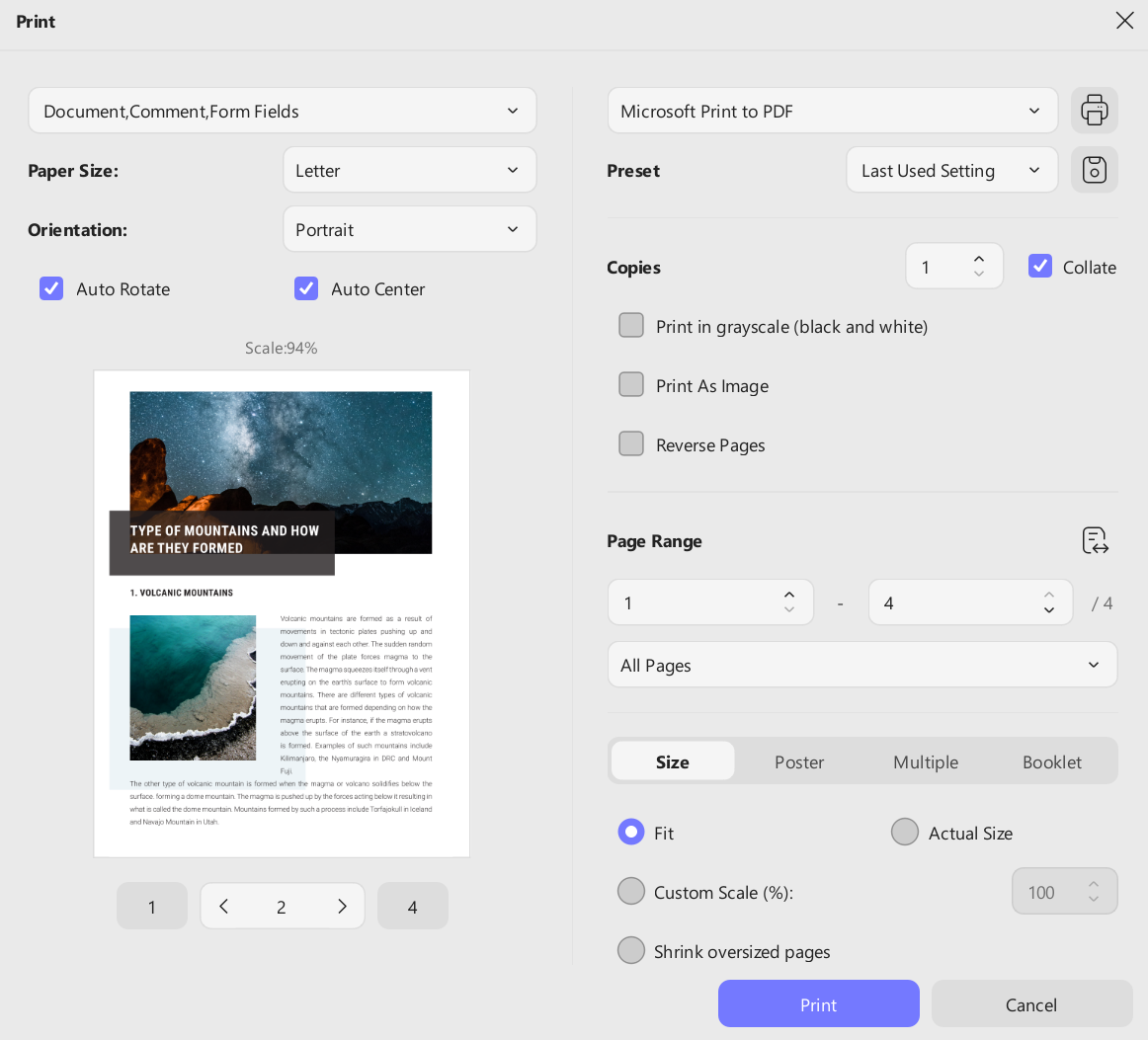
Task: Open printer properties via the printer icon
Action: (1094, 111)
